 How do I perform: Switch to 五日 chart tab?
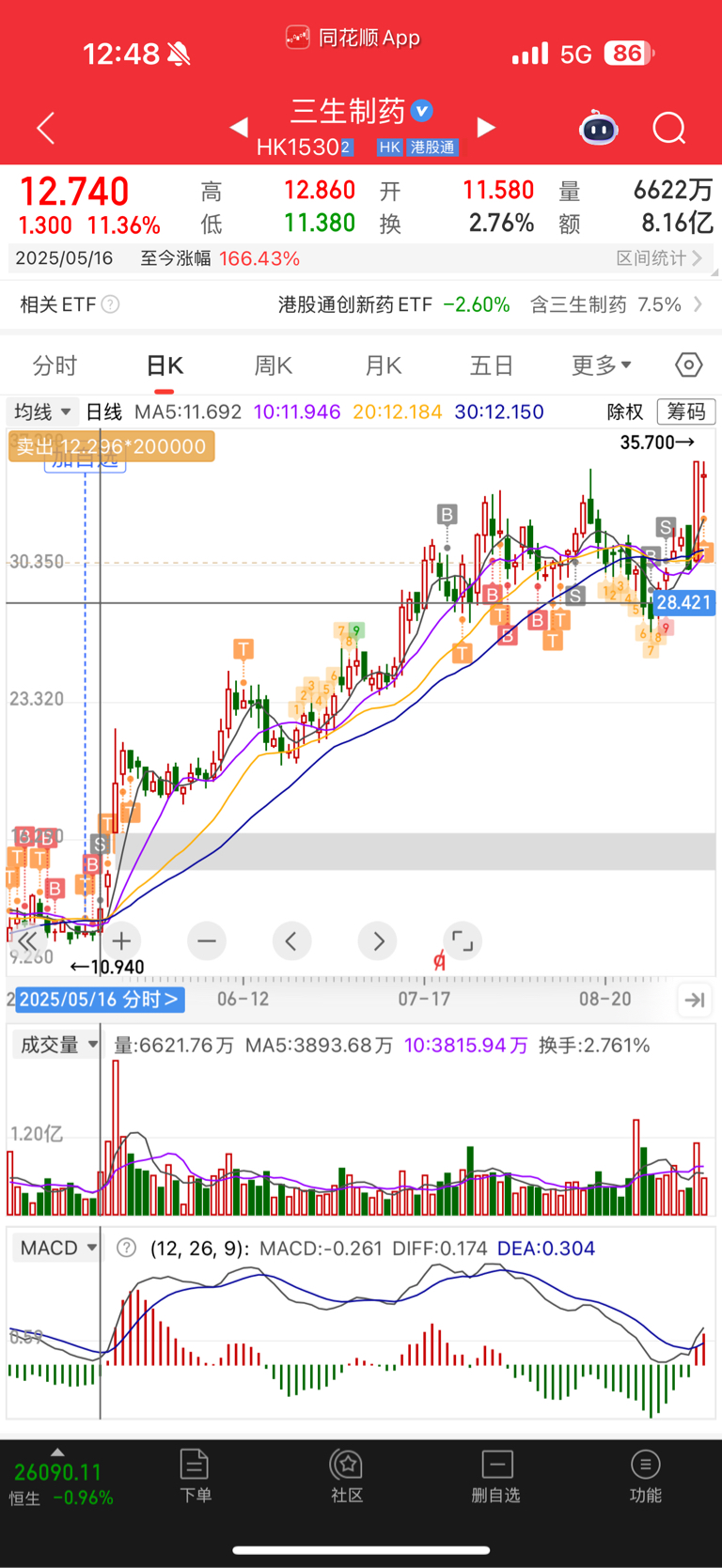click(x=492, y=365)
